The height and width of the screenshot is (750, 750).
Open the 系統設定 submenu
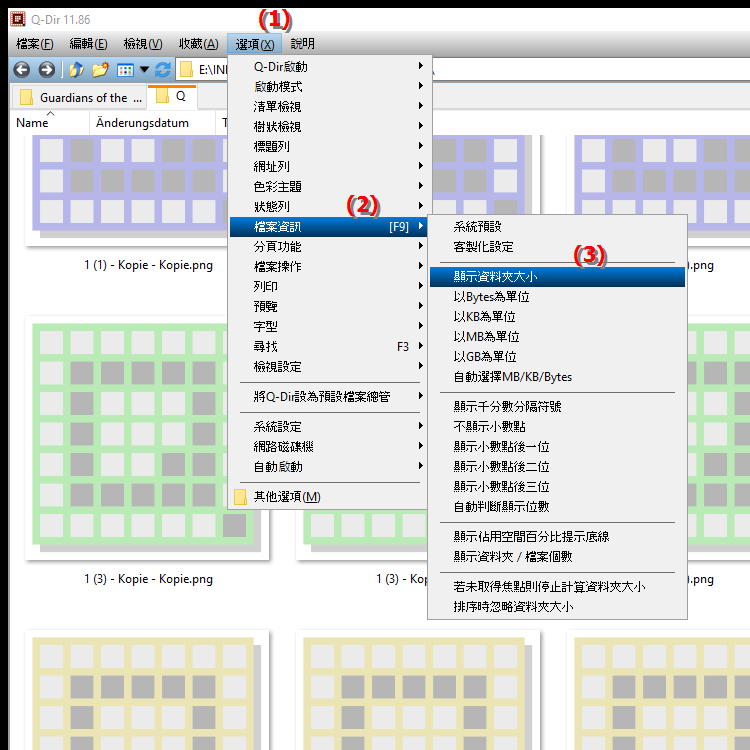coord(330,427)
